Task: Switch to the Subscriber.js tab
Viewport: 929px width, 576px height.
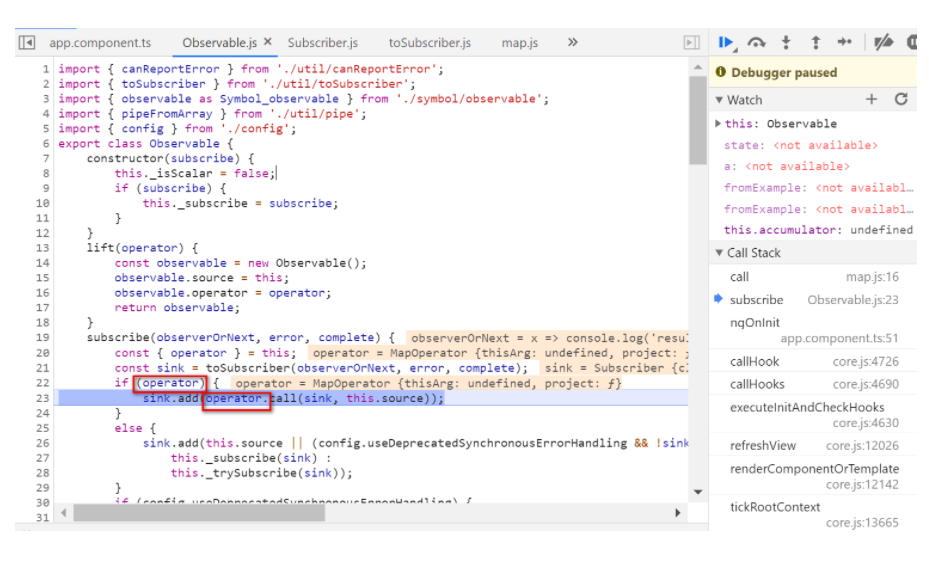Action: [322, 42]
